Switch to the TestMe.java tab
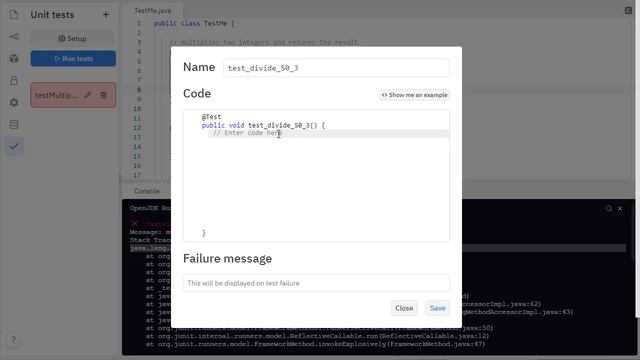Image resolution: width=640 pixels, height=360 pixels. [153, 11]
